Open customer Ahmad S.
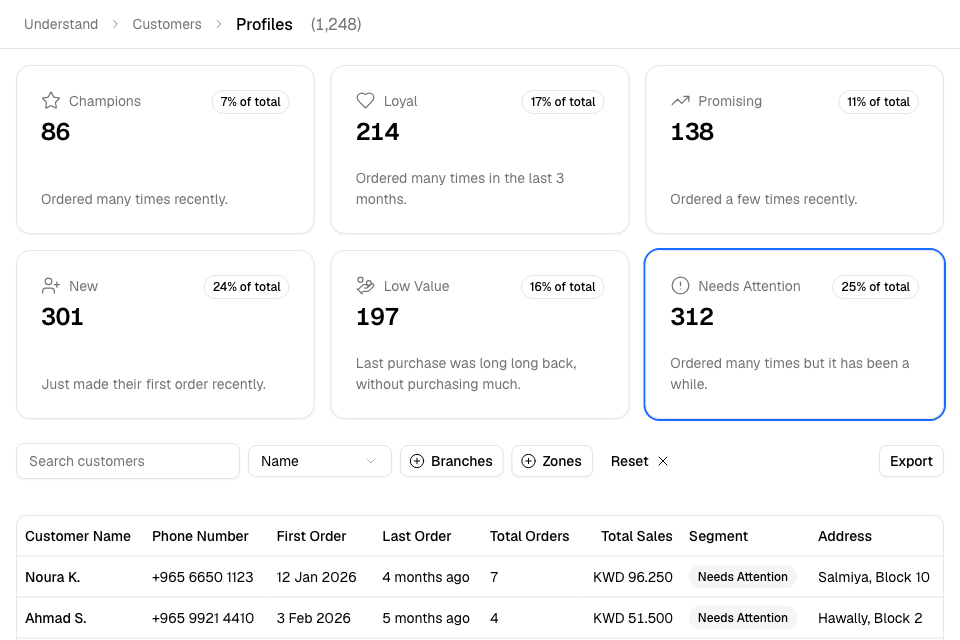 click(x=56, y=618)
